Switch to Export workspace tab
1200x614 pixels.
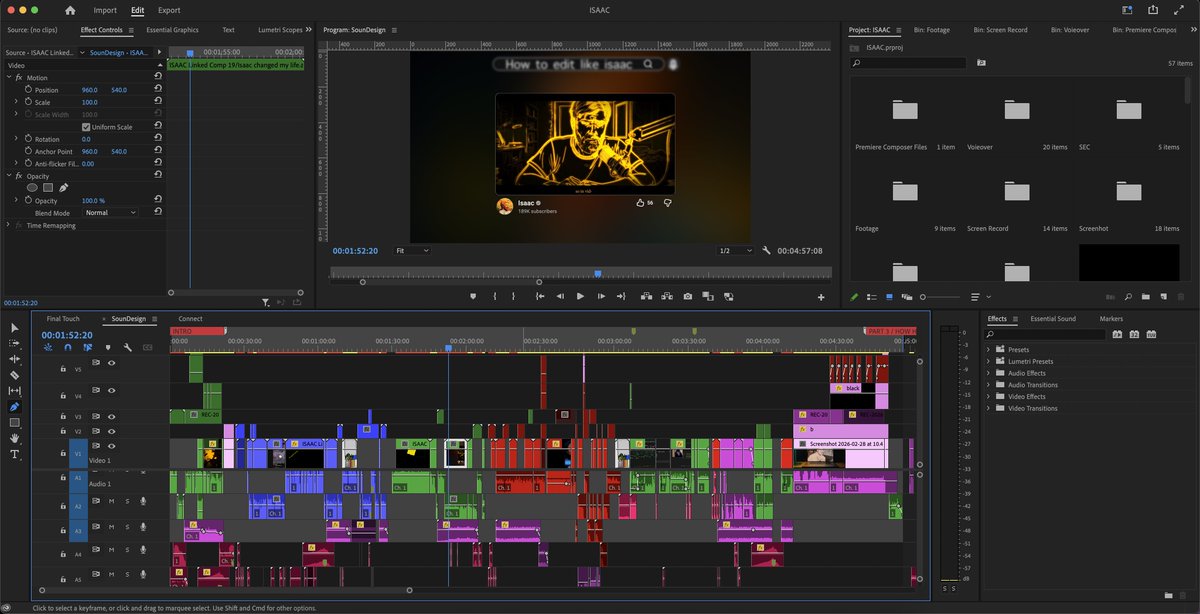[x=169, y=10]
